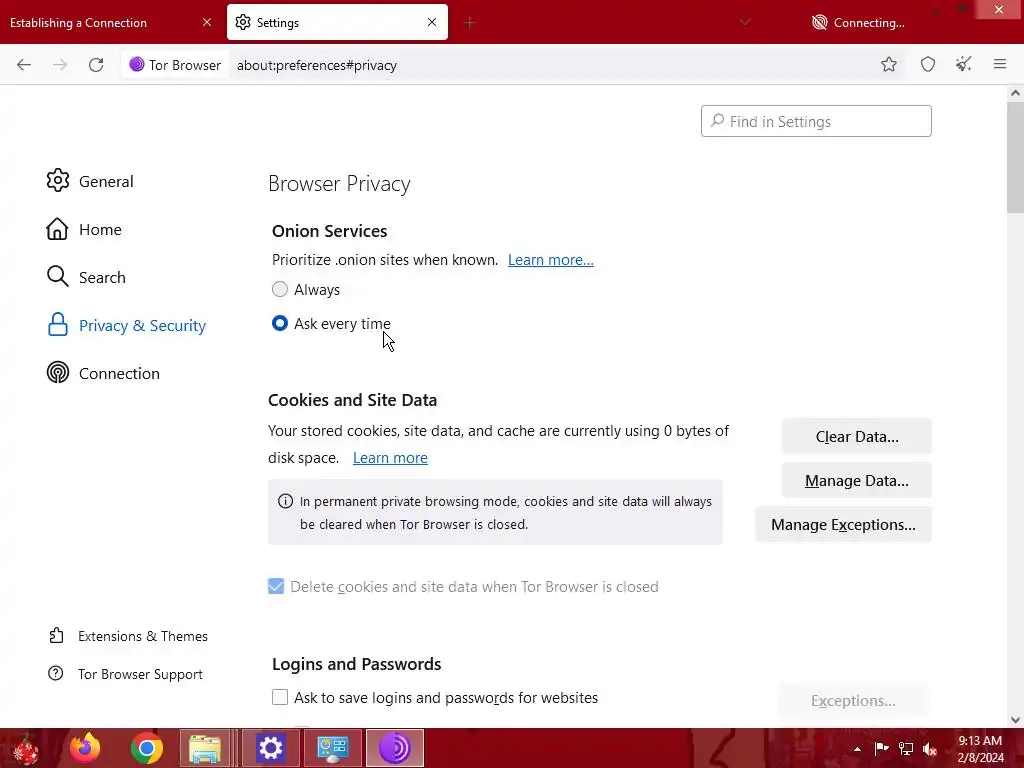Open Extensions & Themes
Viewport: 1024px width, 768px height.
(128, 636)
